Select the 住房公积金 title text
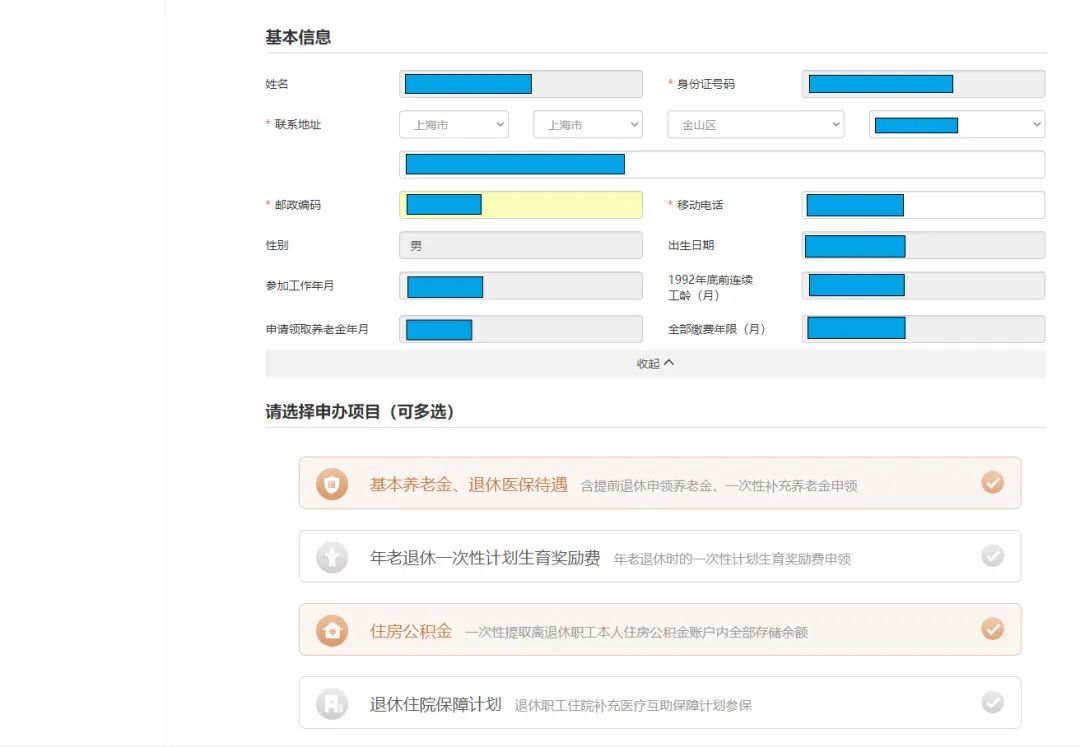The width and height of the screenshot is (1080, 747). pos(411,631)
